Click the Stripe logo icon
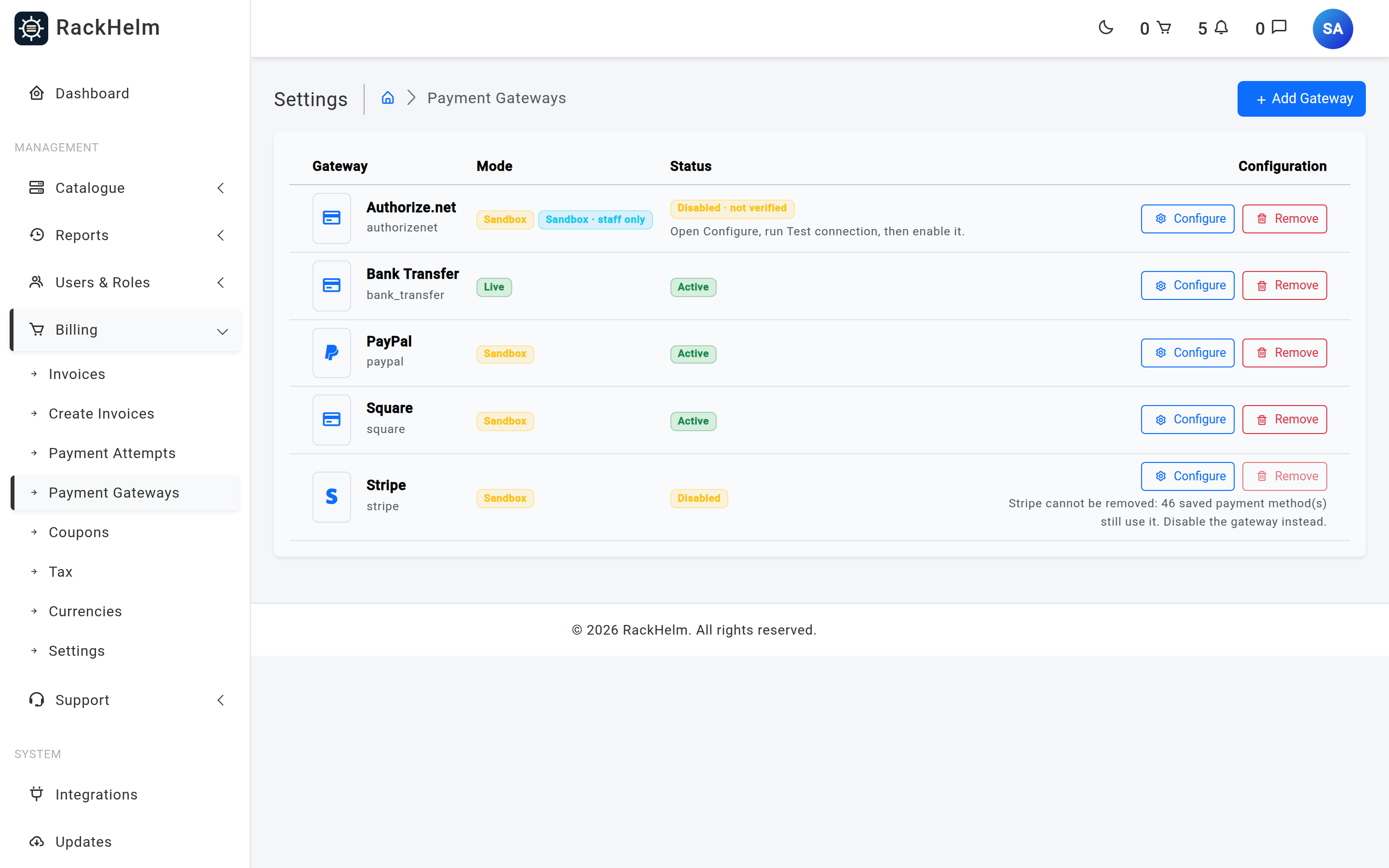The width and height of the screenshot is (1389, 868). pyautogui.click(x=332, y=497)
